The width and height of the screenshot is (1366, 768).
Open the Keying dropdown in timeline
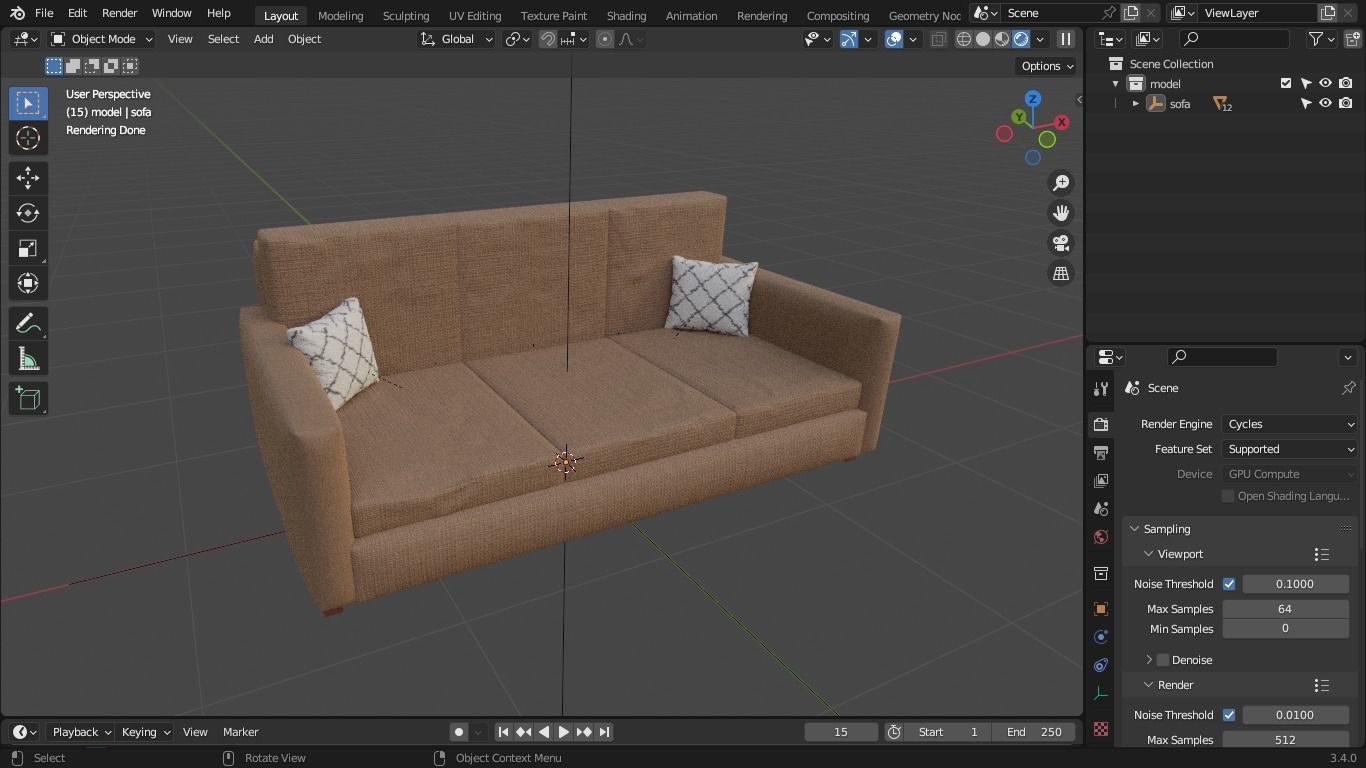click(145, 732)
